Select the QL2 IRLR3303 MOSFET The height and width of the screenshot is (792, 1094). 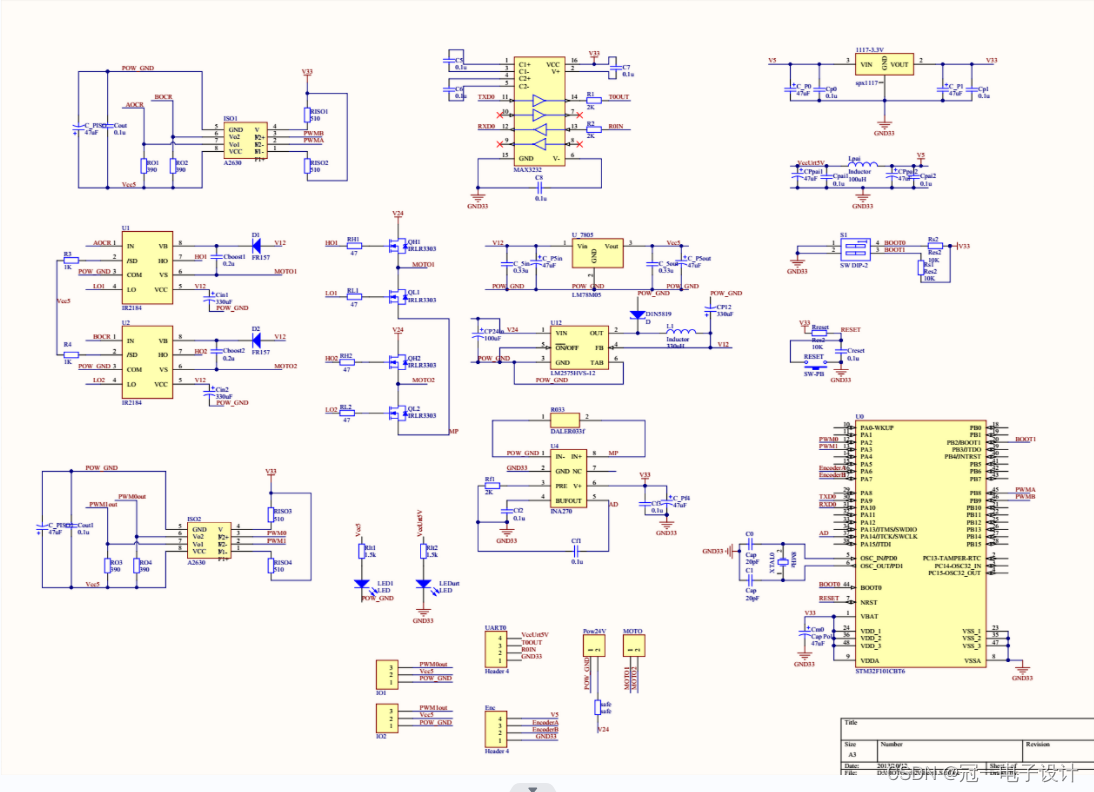coord(397,412)
